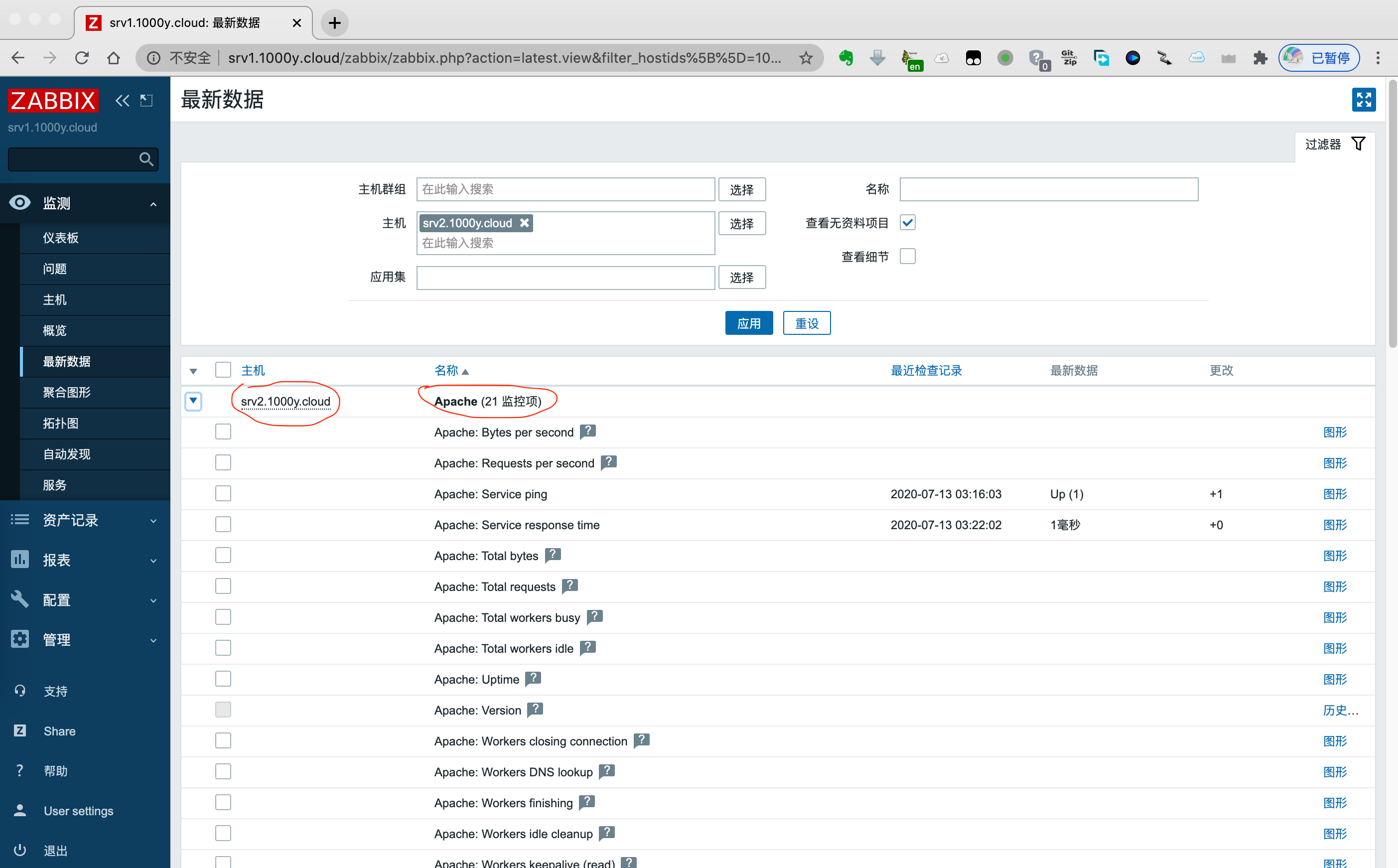Viewport: 1398px width, 868px height.
Task: Toggle fullscreen kiosk mode icon
Action: pyautogui.click(x=1364, y=99)
